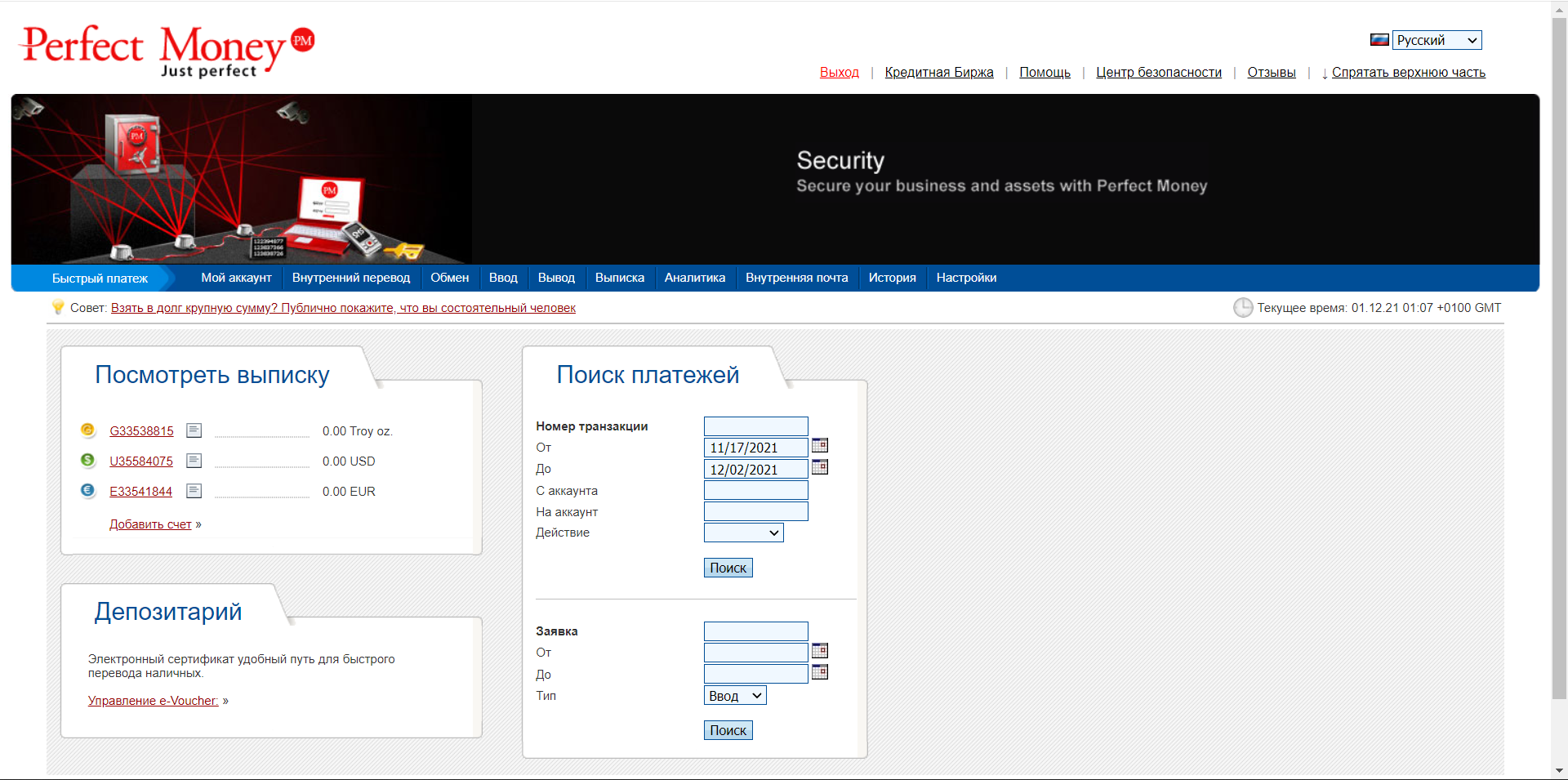Click the Поиск платежей heading
This screenshot has width=1568, height=780.
point(648,375)
